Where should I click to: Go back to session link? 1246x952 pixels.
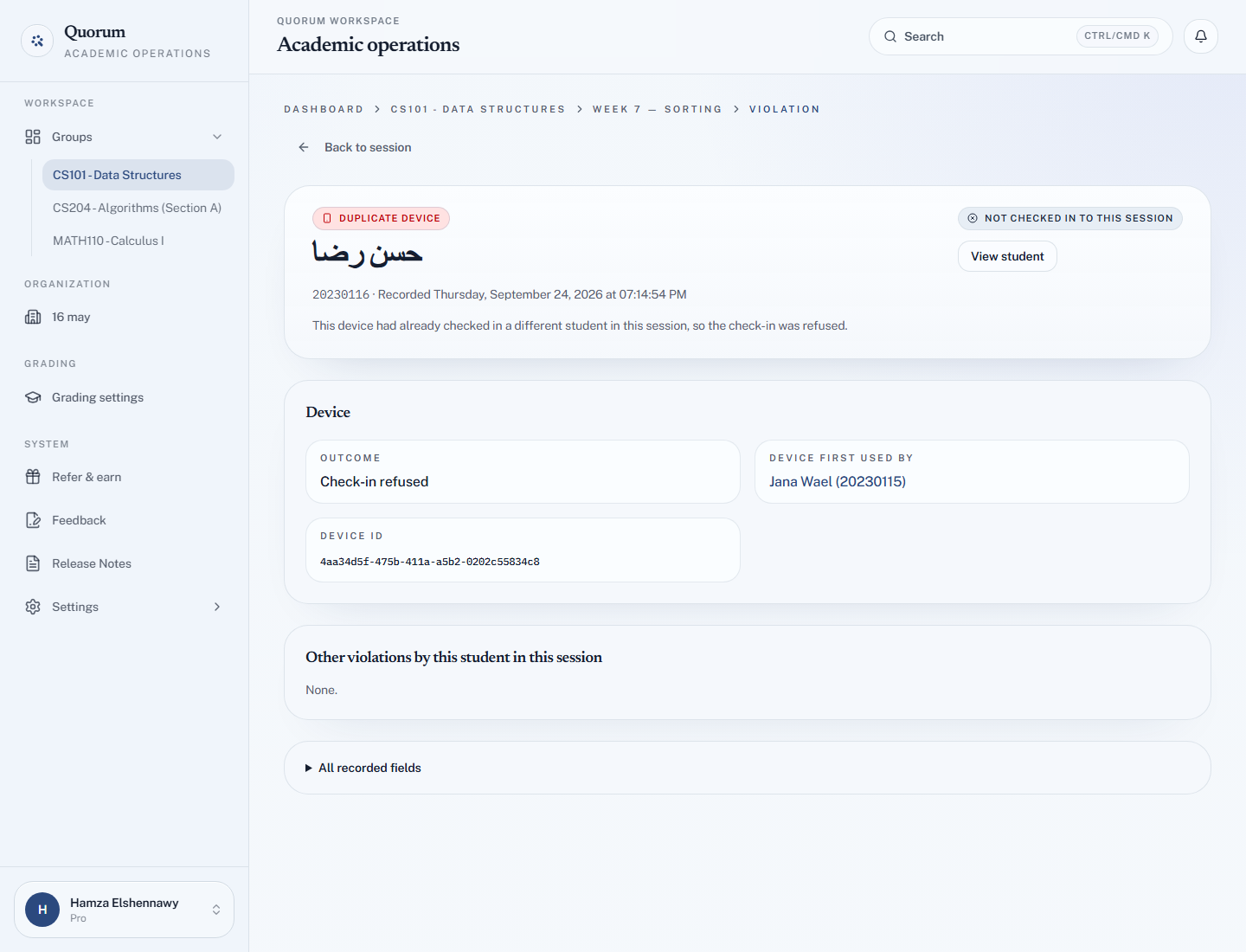pos(355,147)
